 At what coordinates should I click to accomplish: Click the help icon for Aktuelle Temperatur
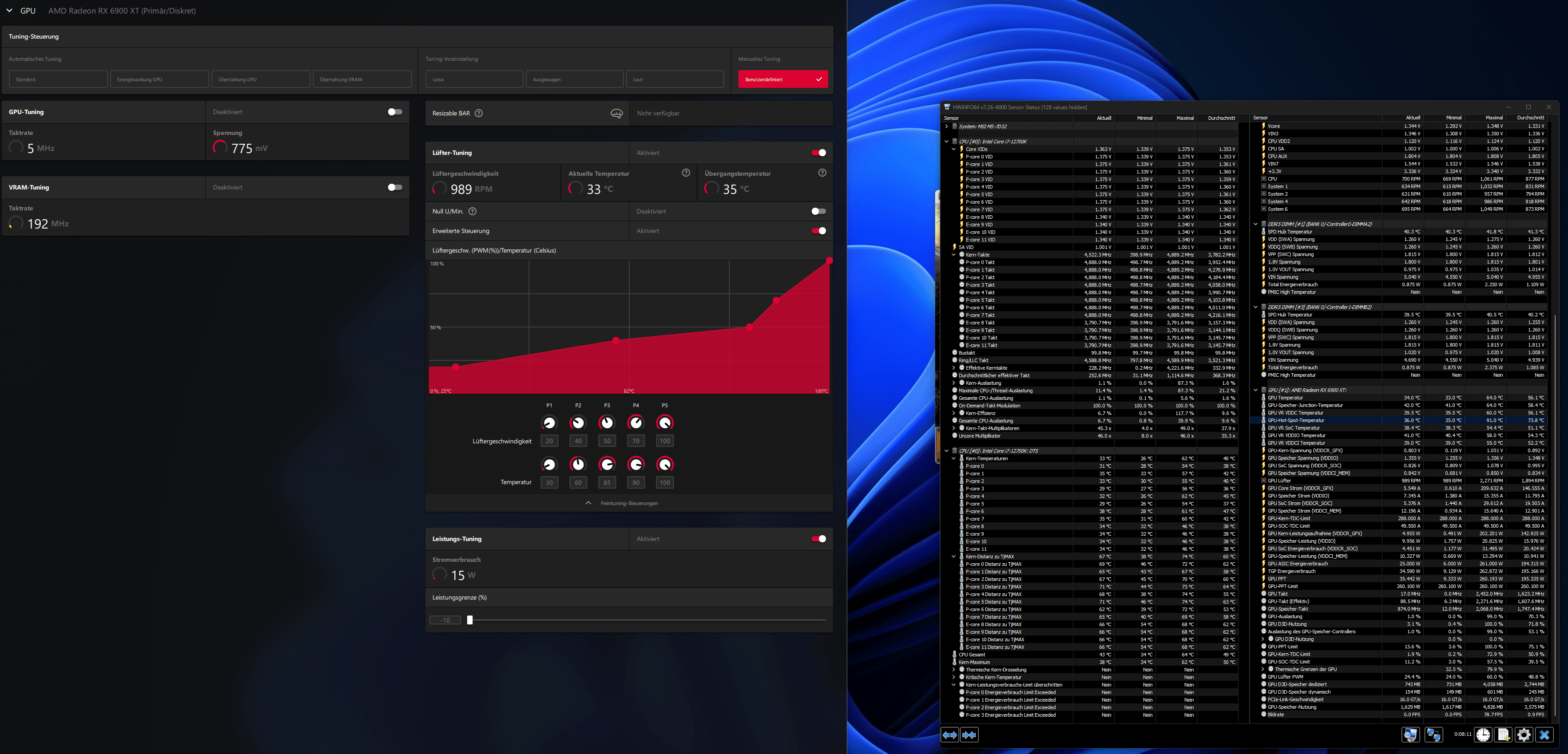[x=686, y=173]
